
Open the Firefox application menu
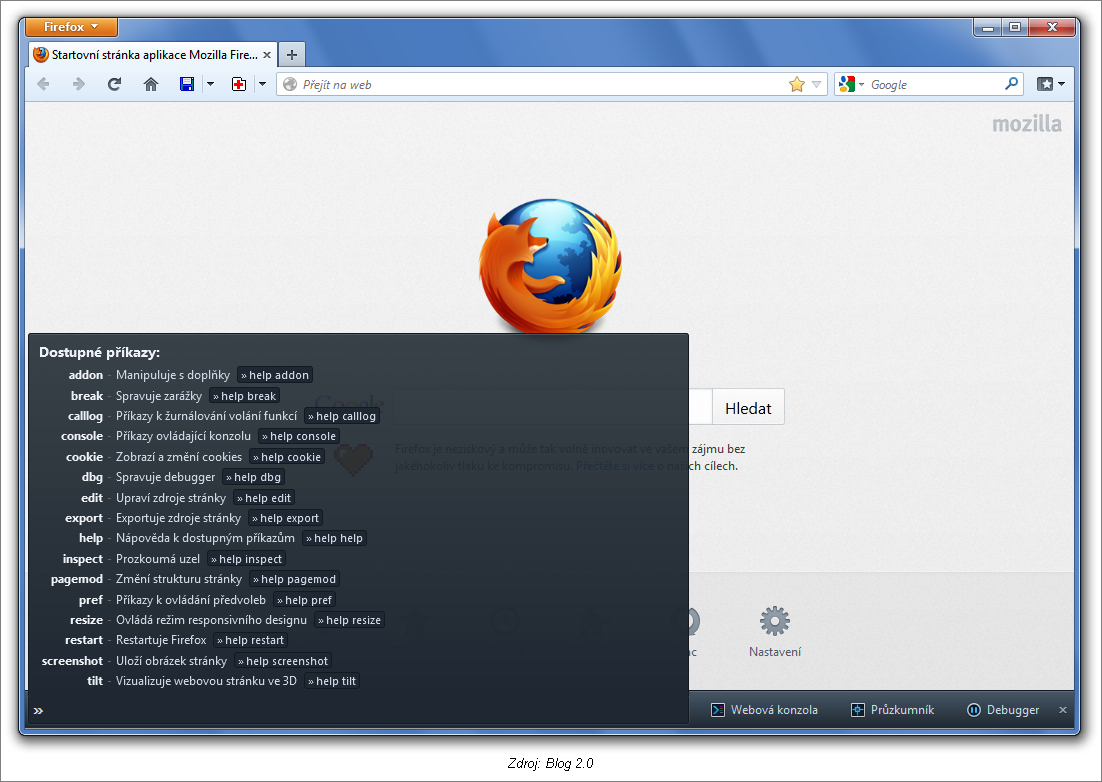coord(71,27)
